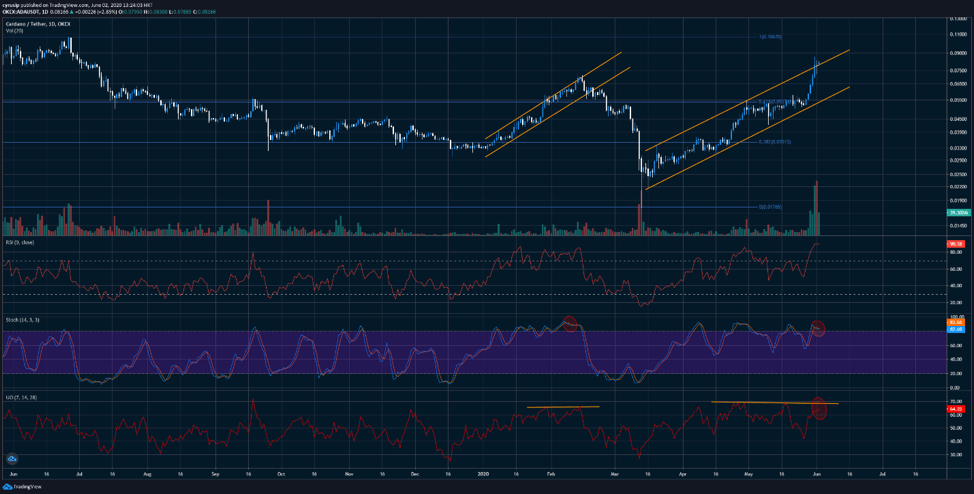
Task: Click the Fibonacci 0 (0.01765) level label
Action: 768,207
